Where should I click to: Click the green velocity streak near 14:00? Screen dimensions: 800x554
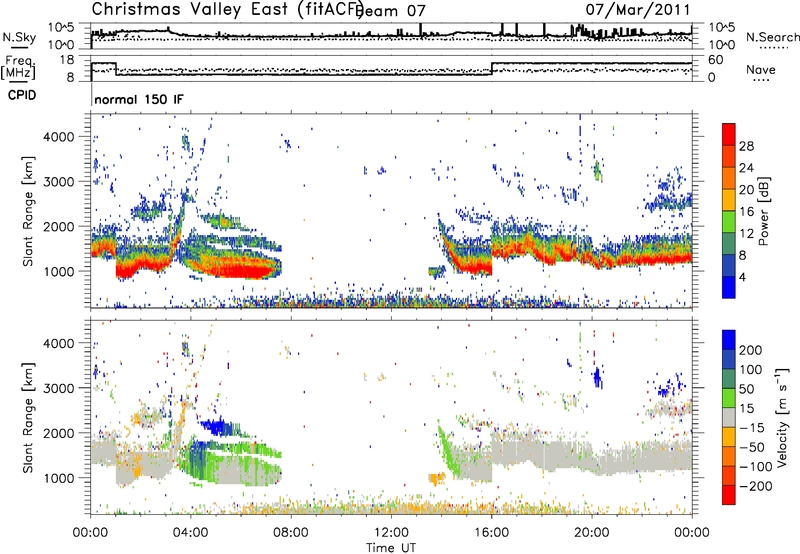coord(447,448)
